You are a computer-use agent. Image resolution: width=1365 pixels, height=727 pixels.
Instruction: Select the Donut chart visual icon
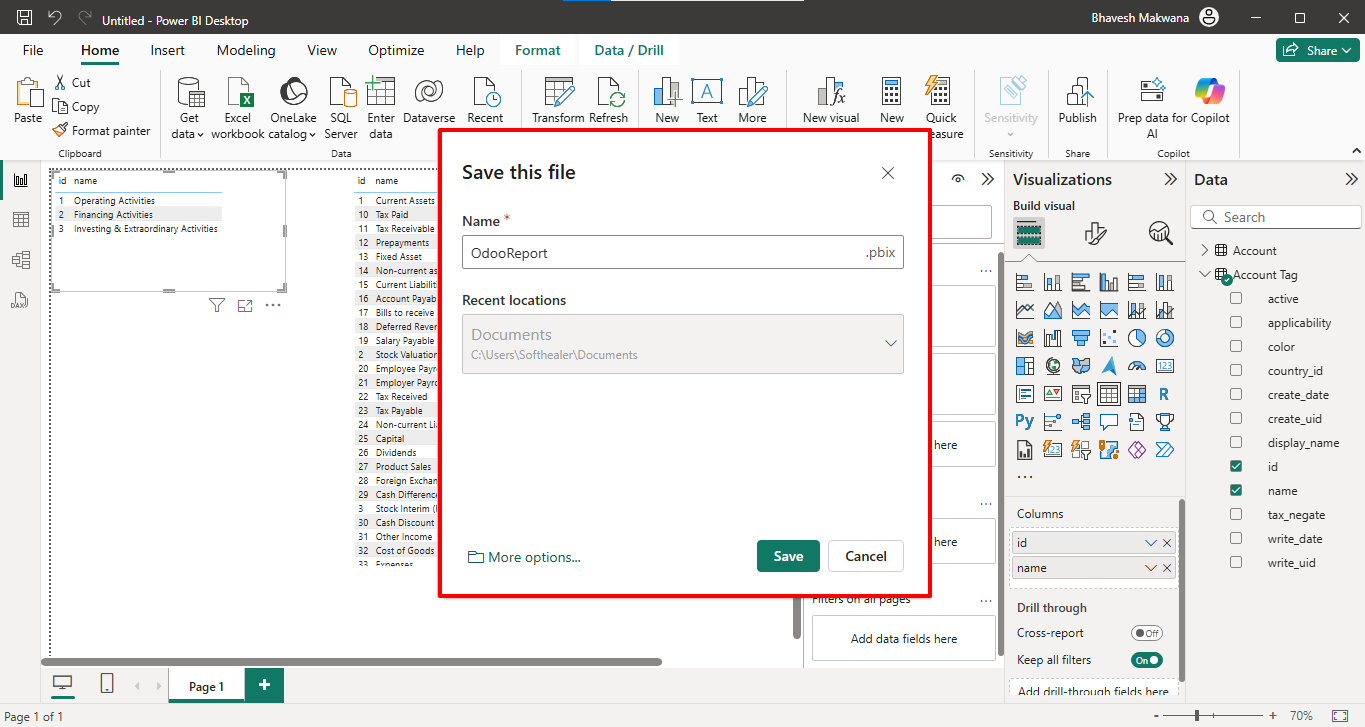pos(1164,338)
